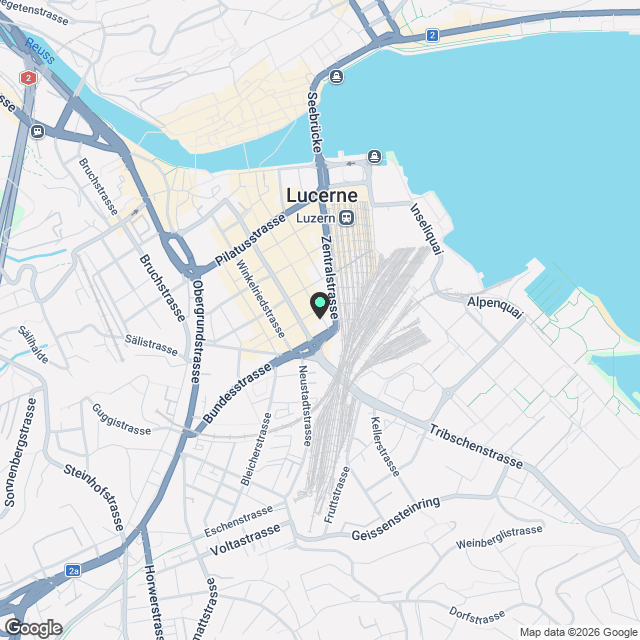Click the Map data ©2026 Google attribution
The width and height of the screenshot is (640, 640).
coord(578,632)
